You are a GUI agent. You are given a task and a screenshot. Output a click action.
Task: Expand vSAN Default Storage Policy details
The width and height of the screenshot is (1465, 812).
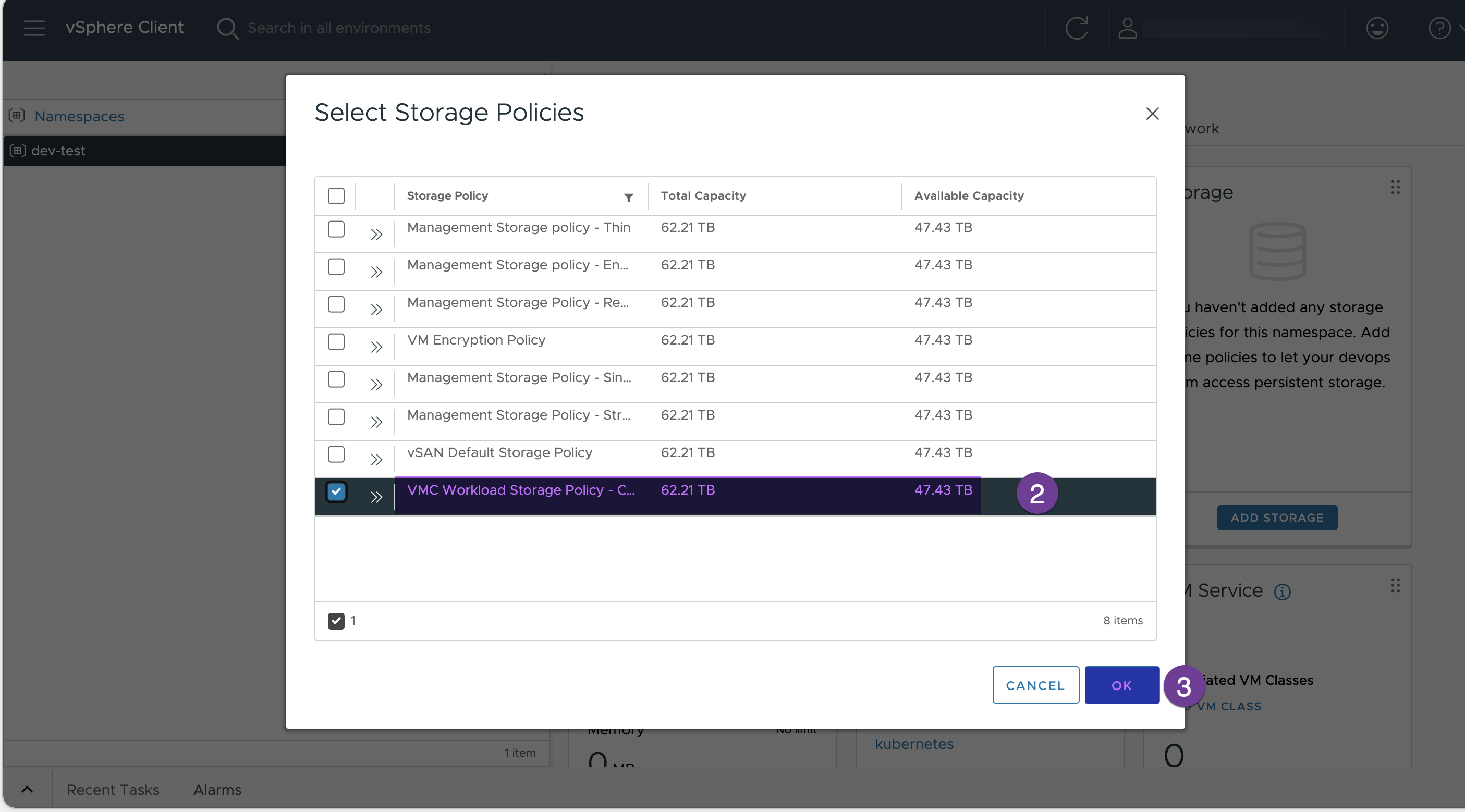tap(376, 460)
